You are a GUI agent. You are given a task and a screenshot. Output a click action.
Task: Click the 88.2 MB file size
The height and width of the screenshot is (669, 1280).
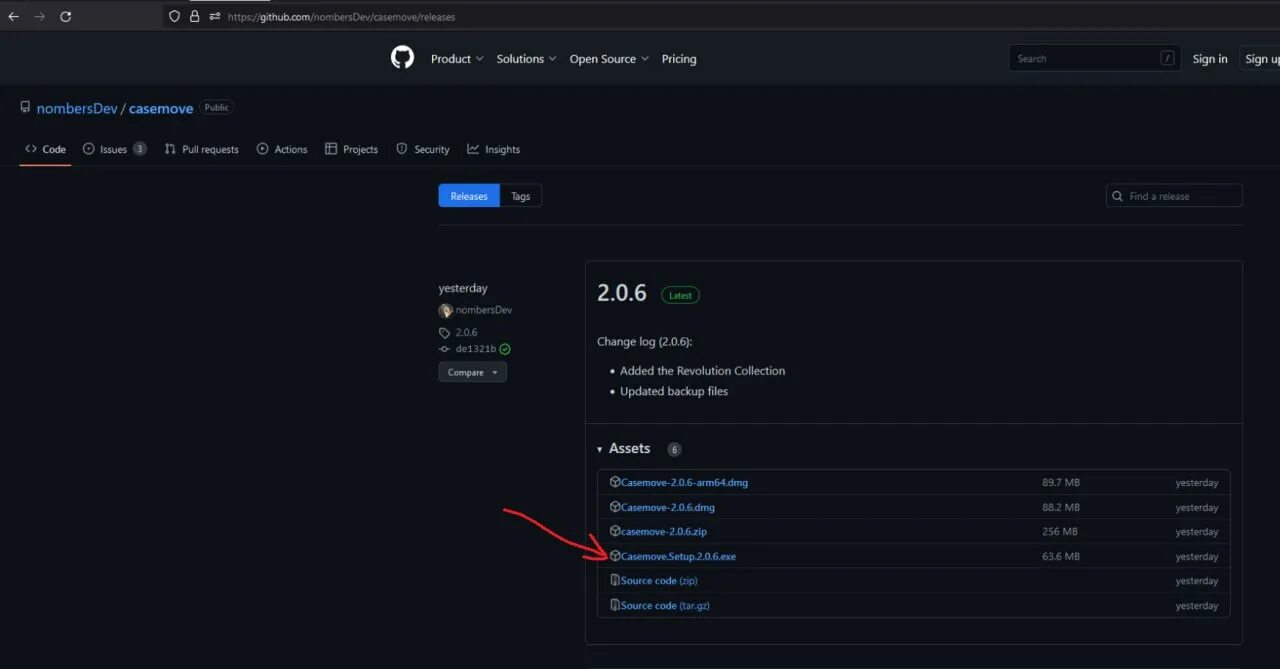pos(1061,507)
